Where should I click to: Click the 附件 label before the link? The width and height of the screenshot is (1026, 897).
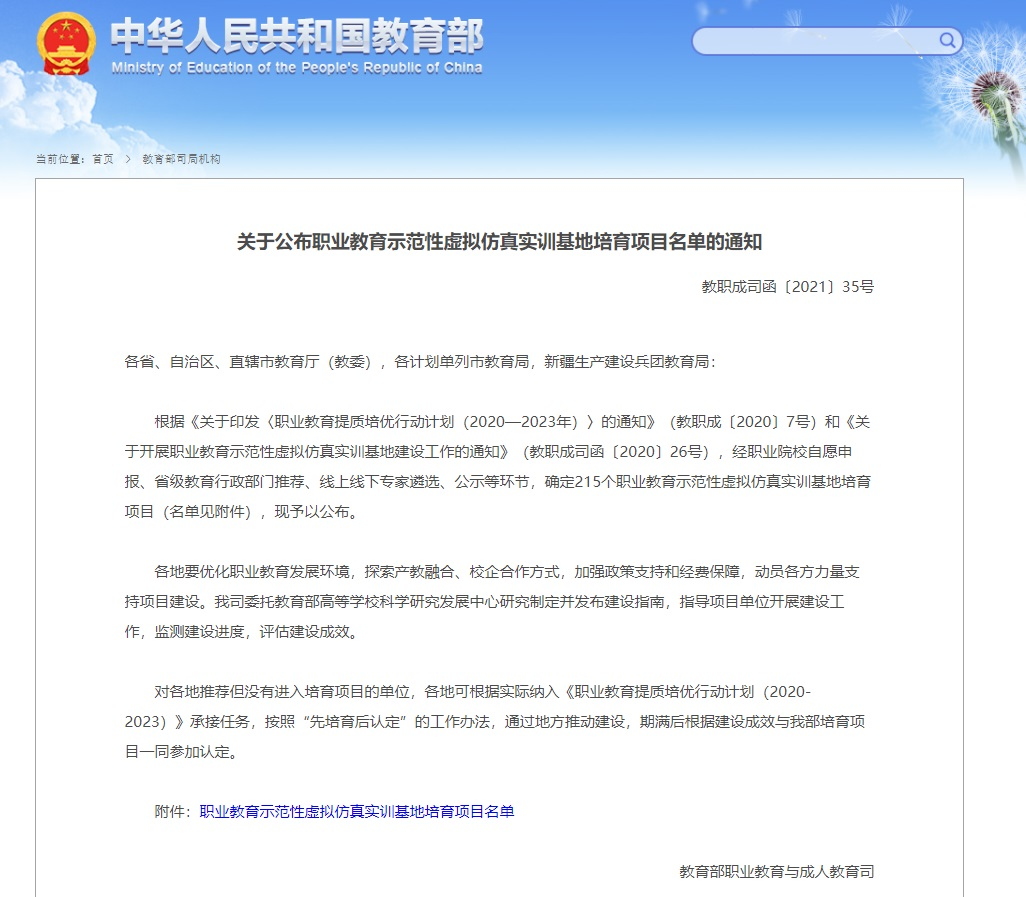[172, 811]
